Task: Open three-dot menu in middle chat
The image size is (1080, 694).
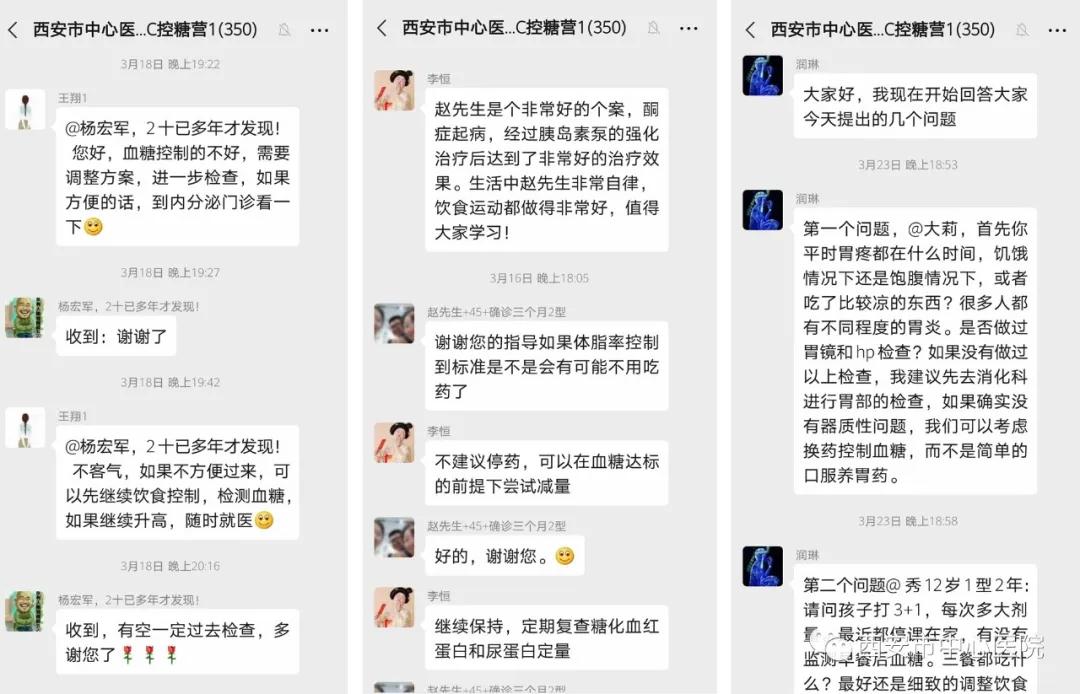Action: tap(689, 28)
